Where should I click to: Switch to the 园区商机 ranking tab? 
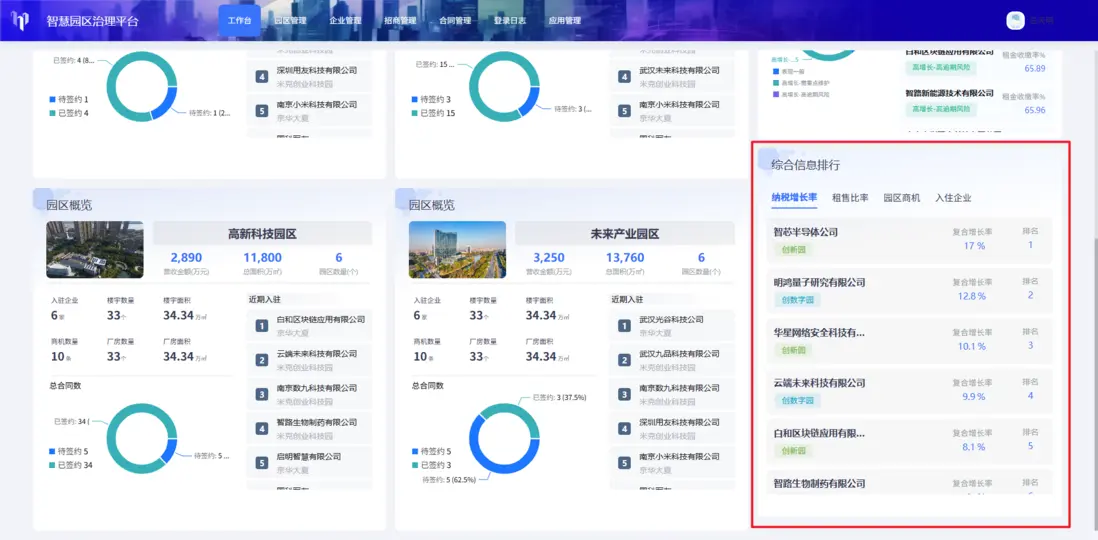click(902, 198)
